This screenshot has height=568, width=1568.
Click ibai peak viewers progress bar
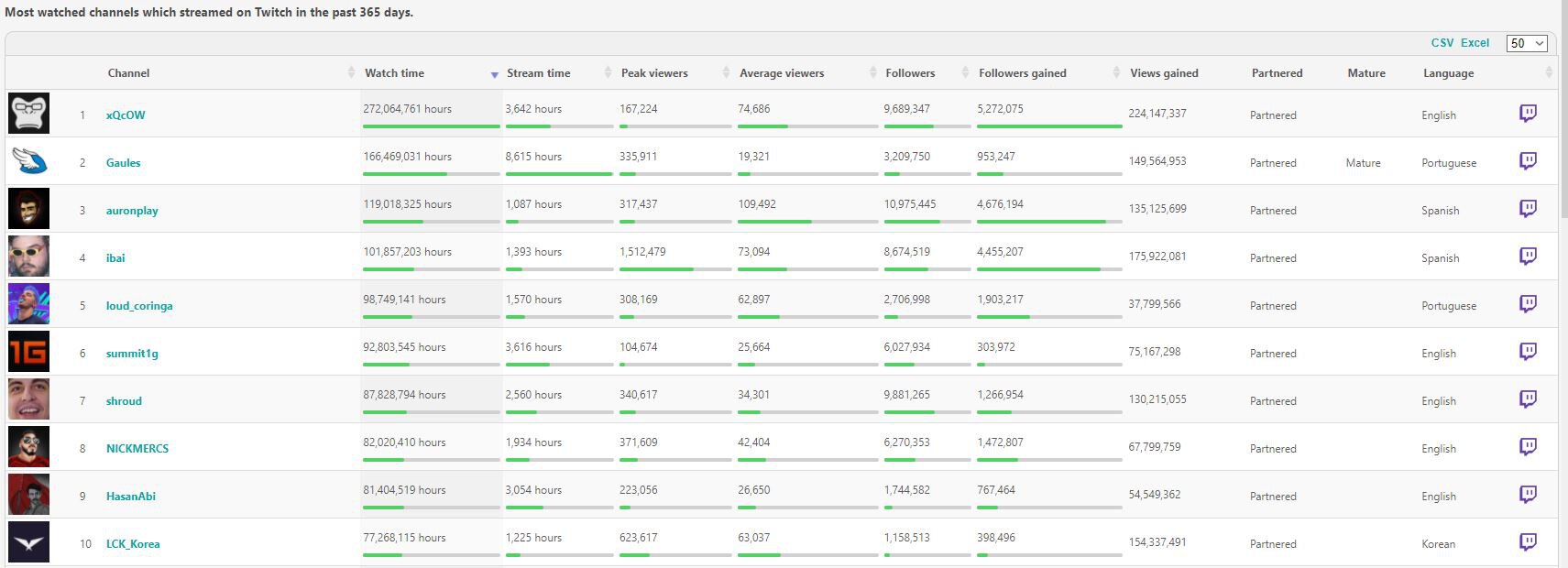(675, 269)
